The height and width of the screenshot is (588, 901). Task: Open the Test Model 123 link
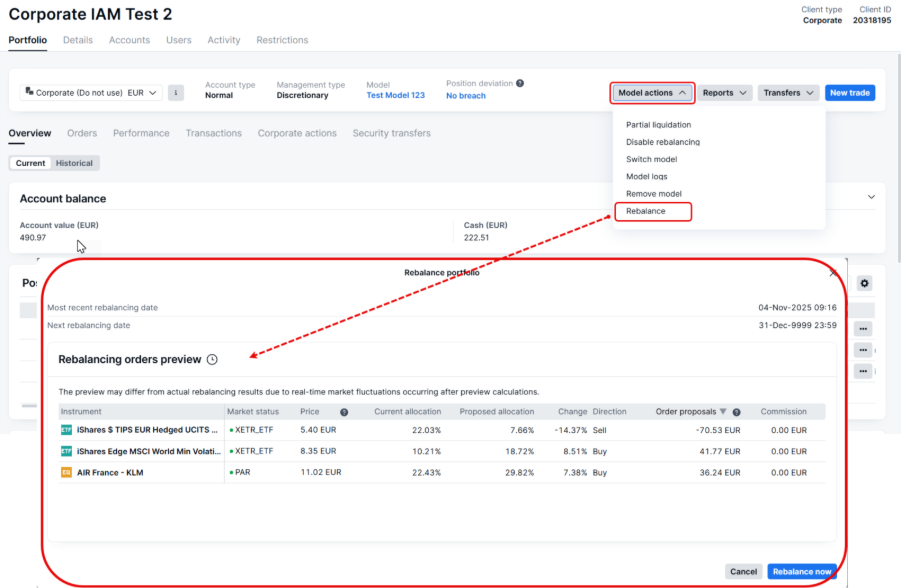pyautogui.click(x=395, y=96)
